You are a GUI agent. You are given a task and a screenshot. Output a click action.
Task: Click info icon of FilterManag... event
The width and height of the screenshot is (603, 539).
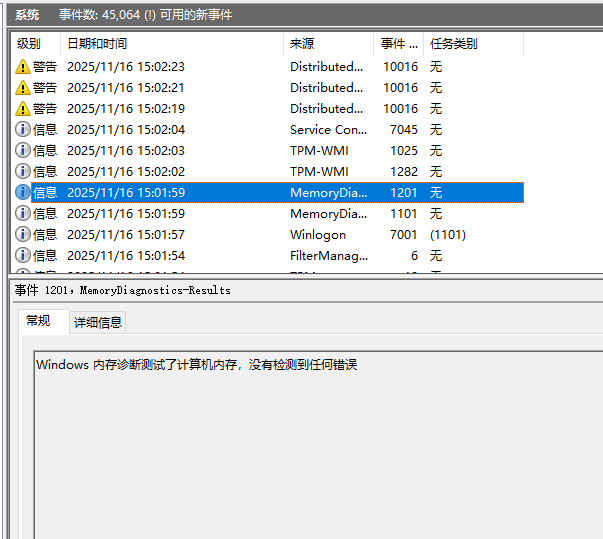(23, 255)
